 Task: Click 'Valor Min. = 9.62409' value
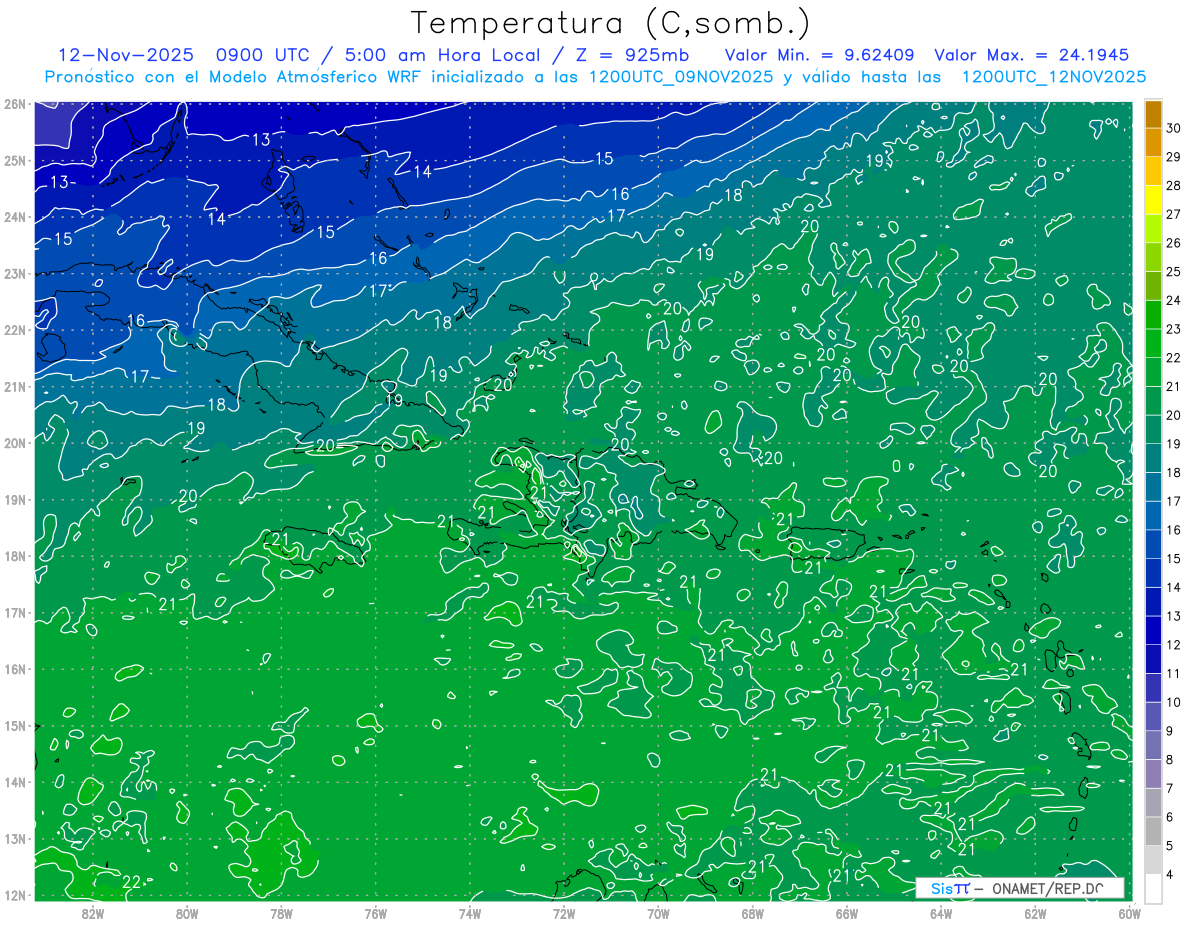pos(821,55)
